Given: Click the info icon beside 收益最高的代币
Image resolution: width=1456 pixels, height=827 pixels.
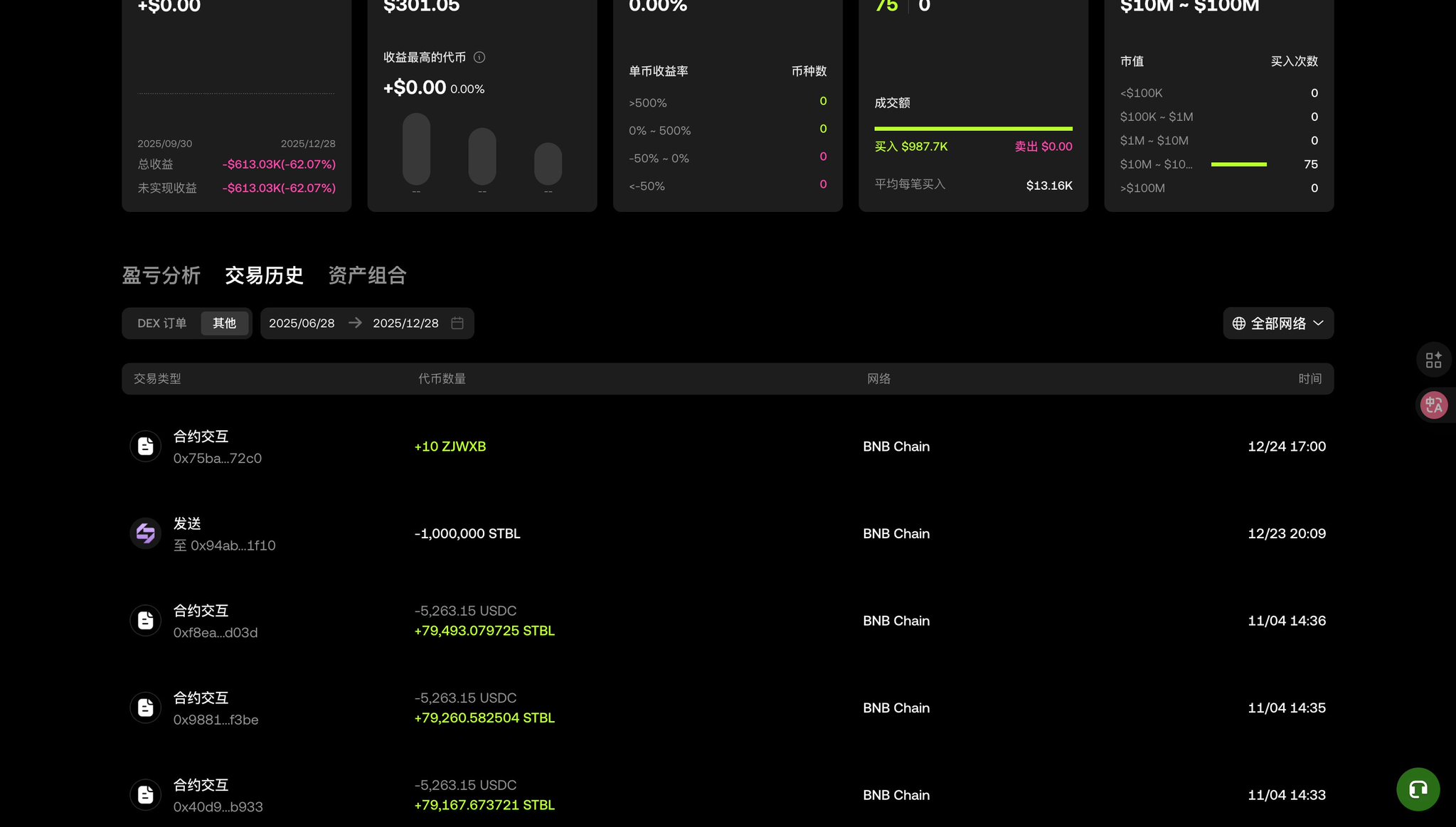Looking at the screenshot, I should click(x=479, y=58).
